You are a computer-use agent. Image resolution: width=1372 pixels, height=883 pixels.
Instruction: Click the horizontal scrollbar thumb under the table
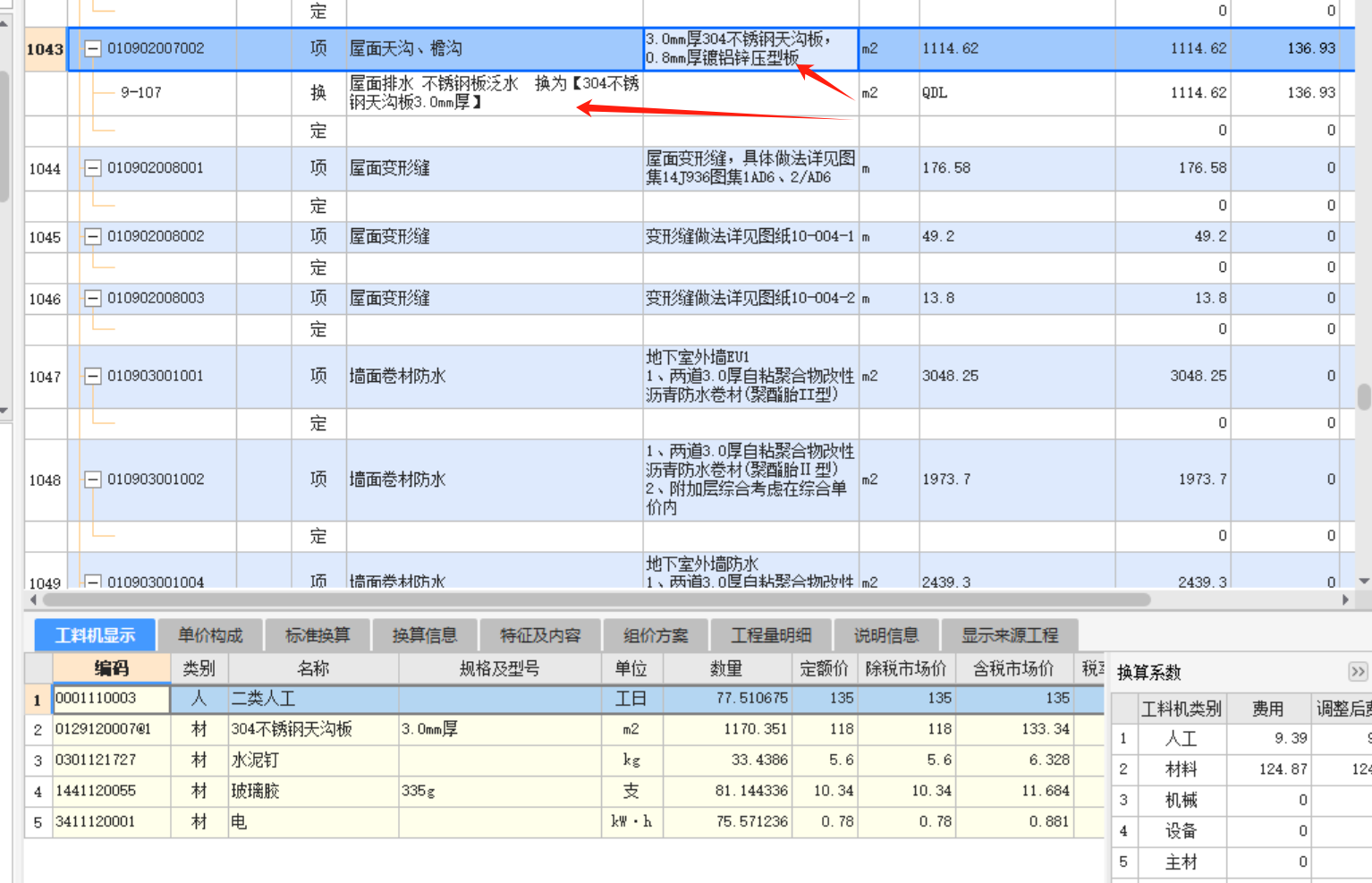[595, 599]
